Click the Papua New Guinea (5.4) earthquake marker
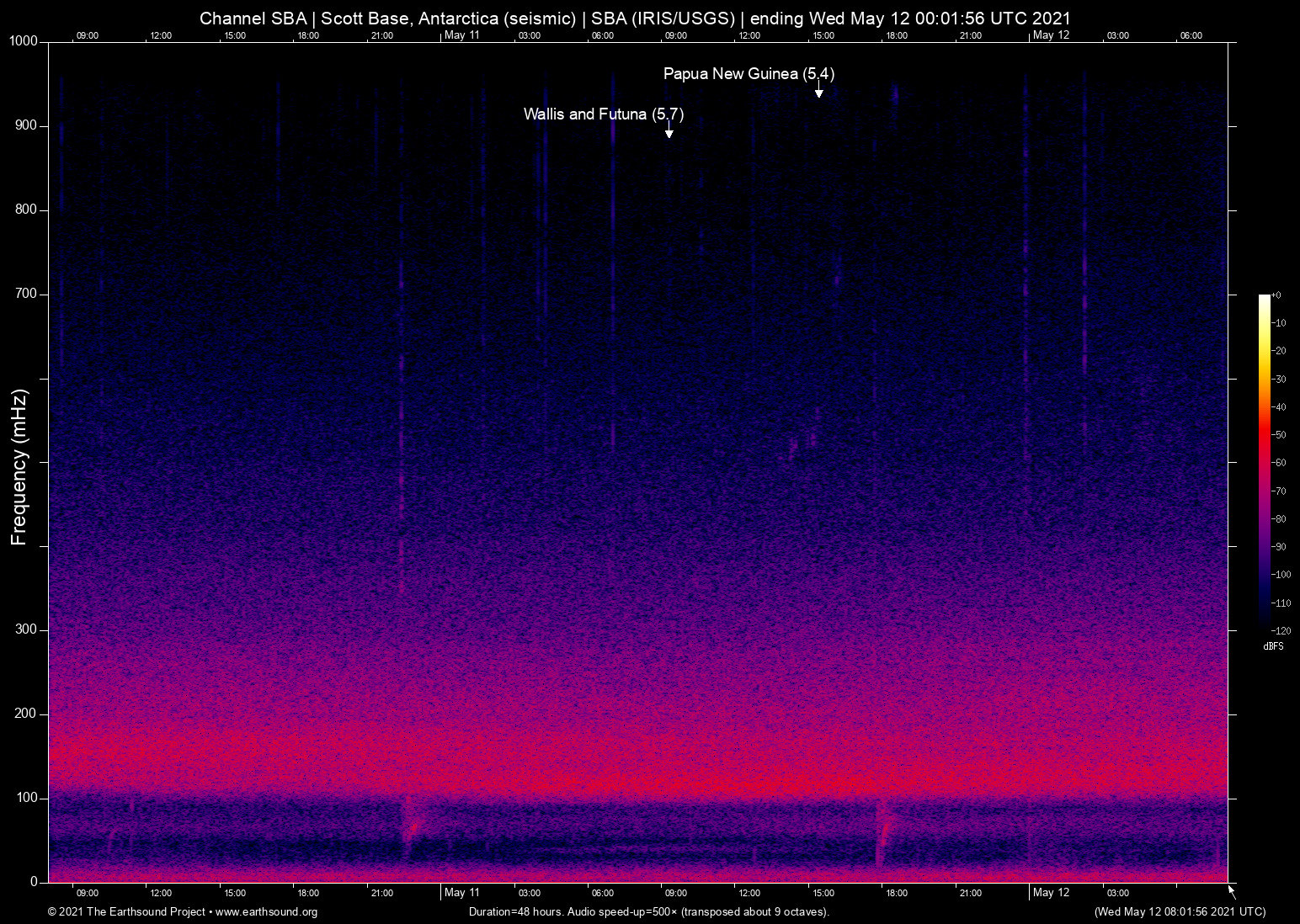 749,74
